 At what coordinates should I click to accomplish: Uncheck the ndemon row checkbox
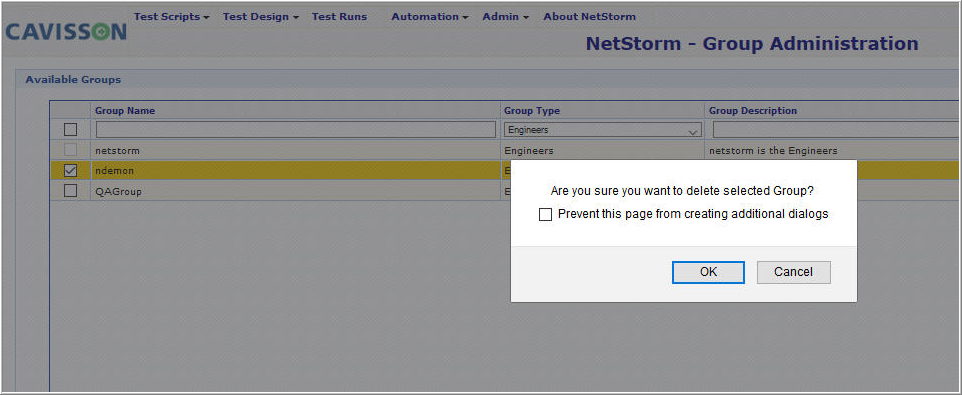point(71,171)
